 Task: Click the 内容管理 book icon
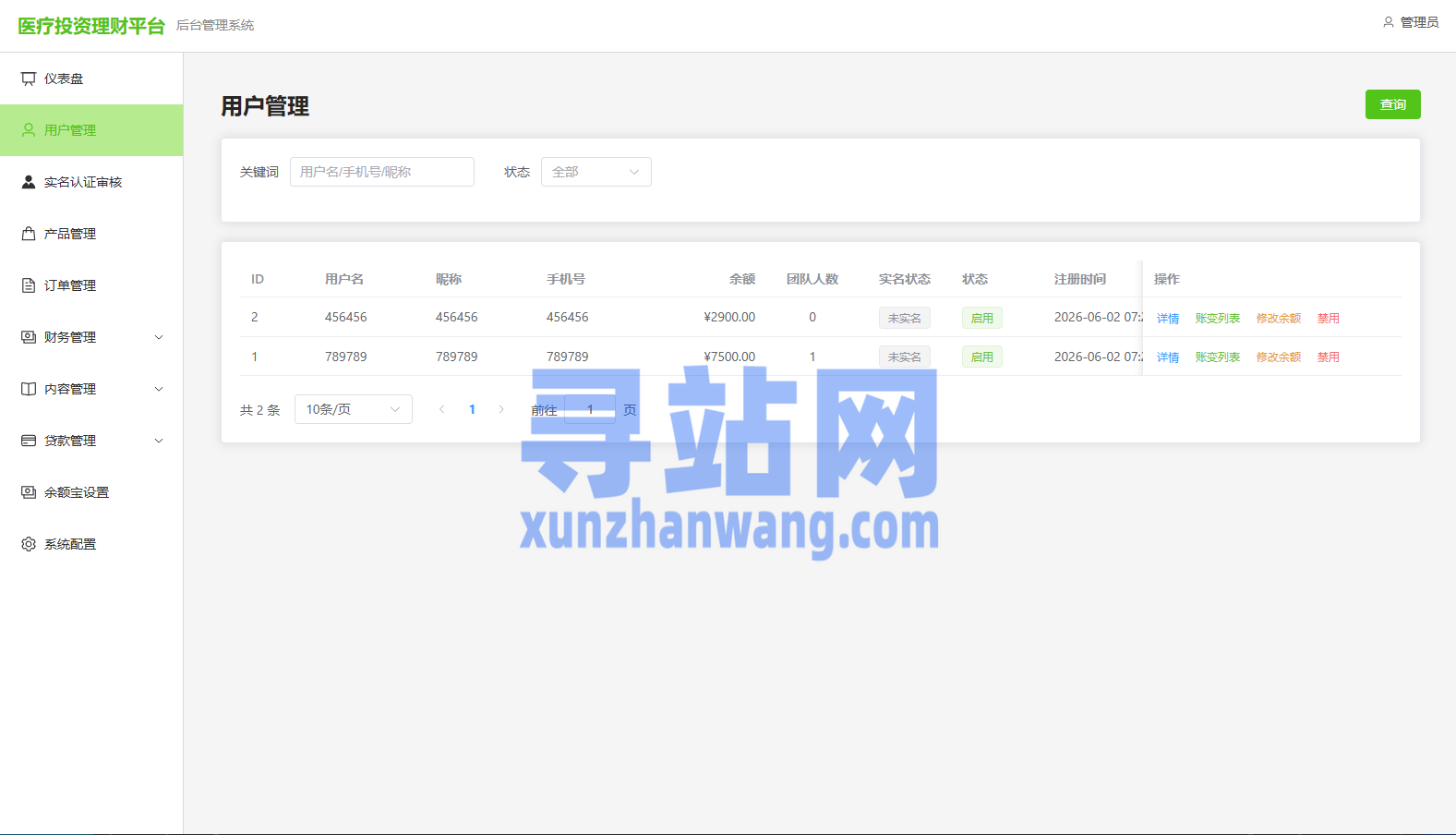pos(29,389)
